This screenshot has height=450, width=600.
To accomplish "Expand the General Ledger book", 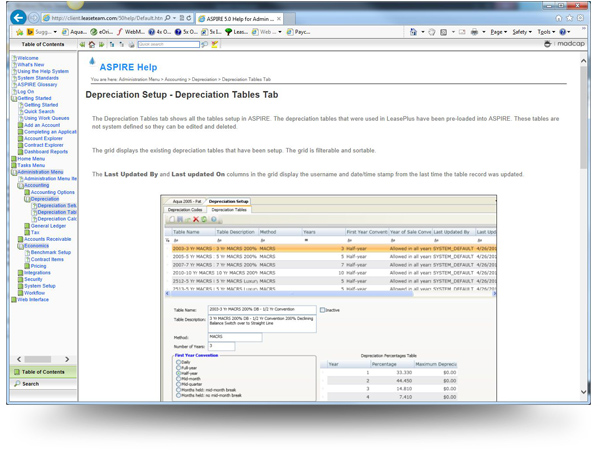I will pos(27,226).
